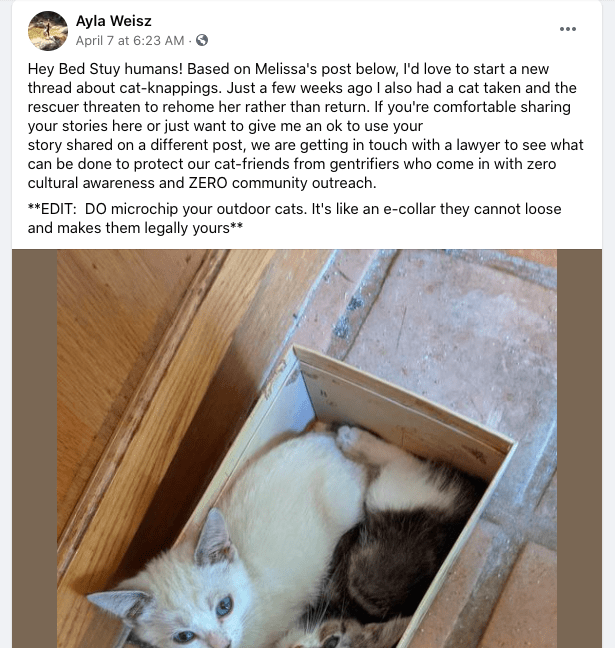Click the right brown bar beside photo
Viewport: 615px width, 648px height.
click(x=579, y=448)
